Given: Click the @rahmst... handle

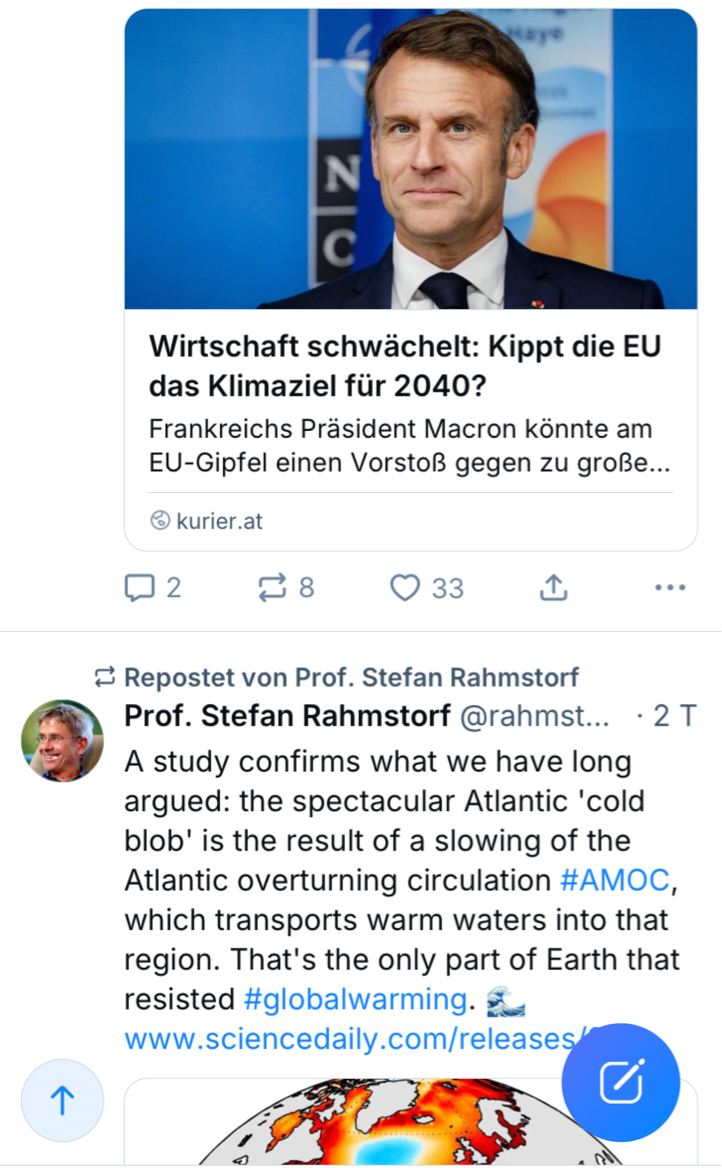Looking at the screenshot, I should (533, 716).
